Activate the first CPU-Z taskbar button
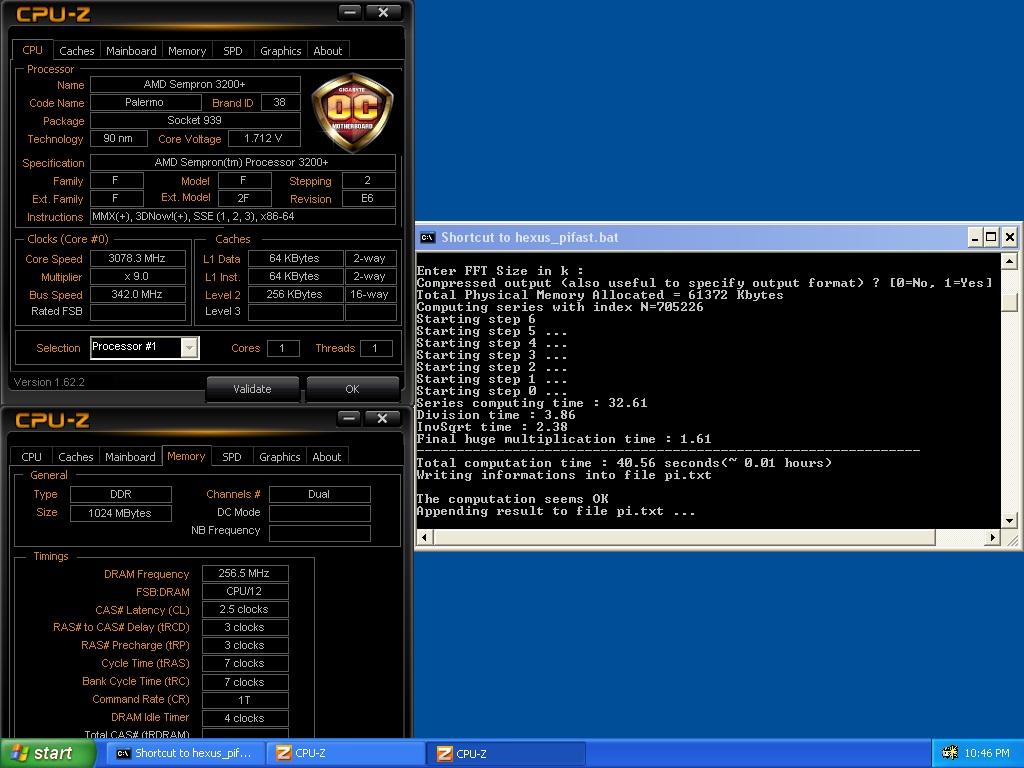Screen dimensions: 1024x768 point(347,753)
